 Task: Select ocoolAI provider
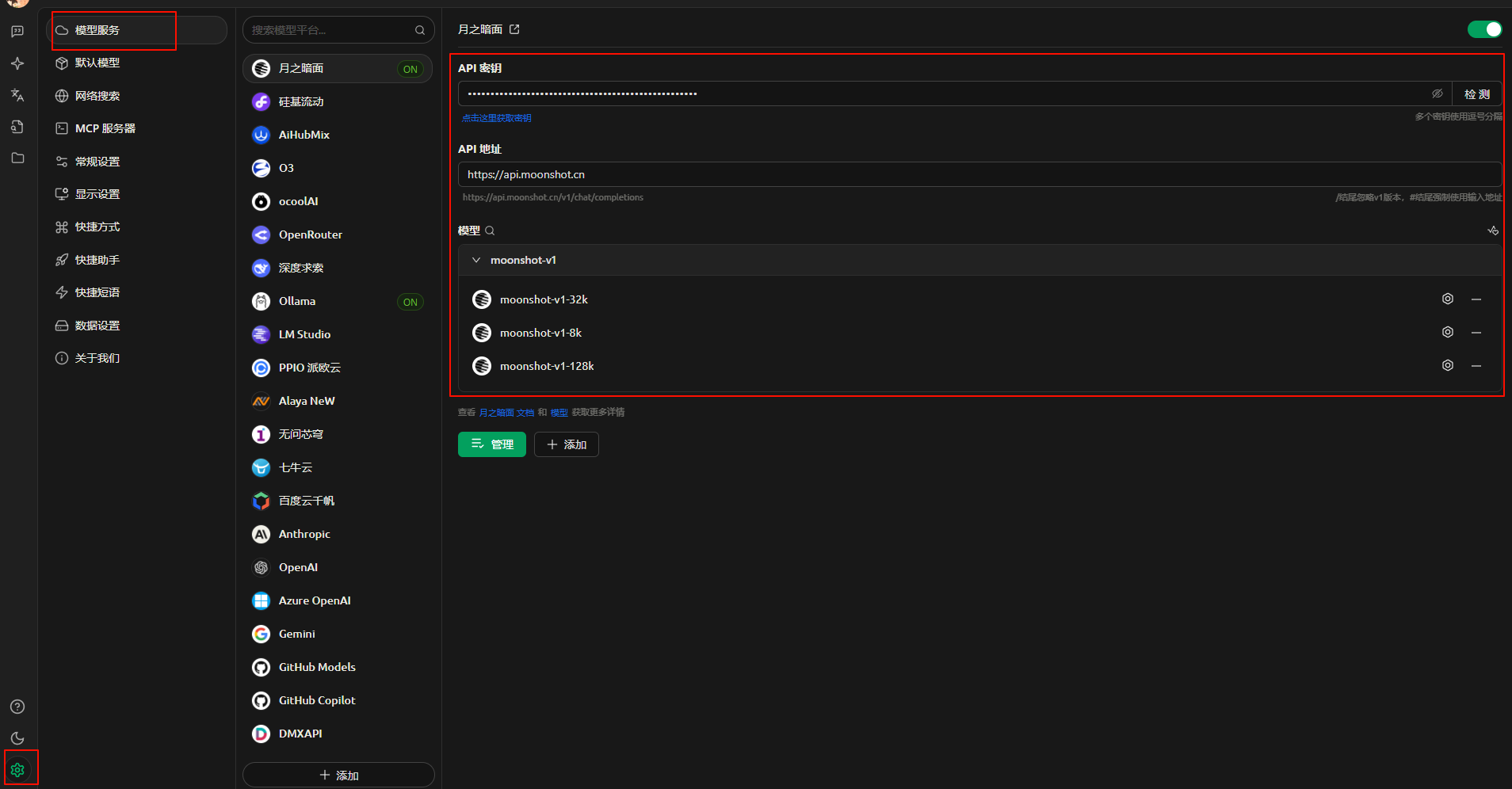click(338, 201)
